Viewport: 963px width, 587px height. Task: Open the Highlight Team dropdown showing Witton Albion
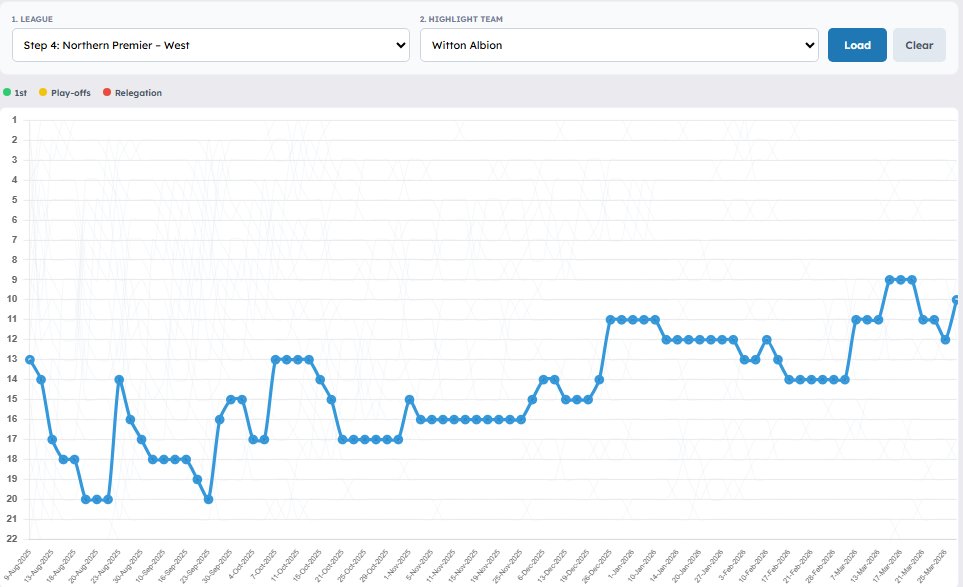coord(619,45)
